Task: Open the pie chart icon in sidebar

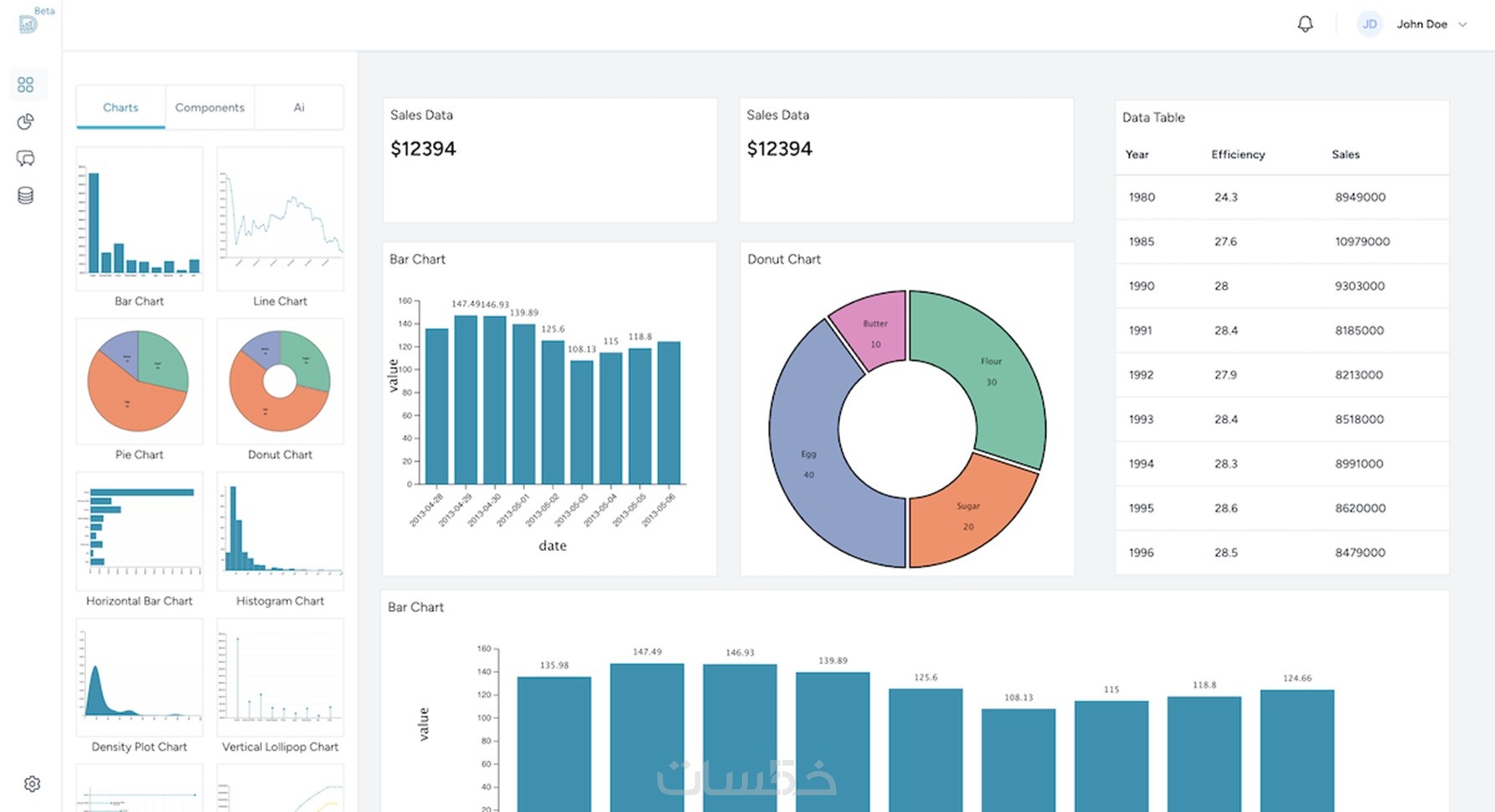Action: (26, 122)
